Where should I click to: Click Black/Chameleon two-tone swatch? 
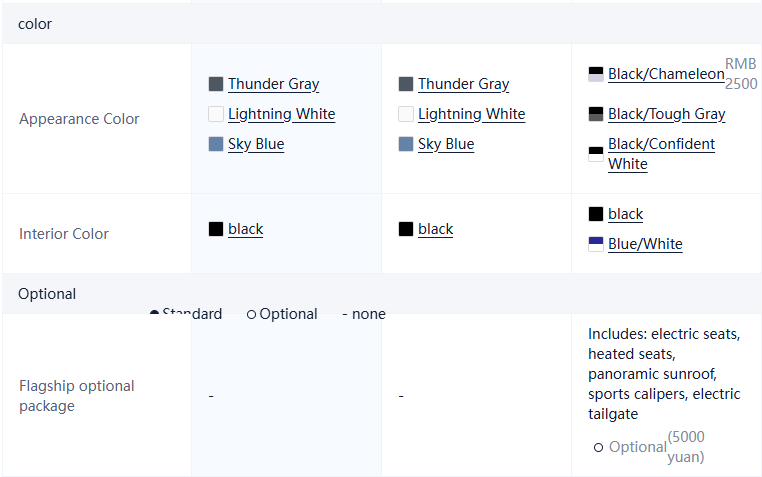pyautogui.click(x=596, y=74)
